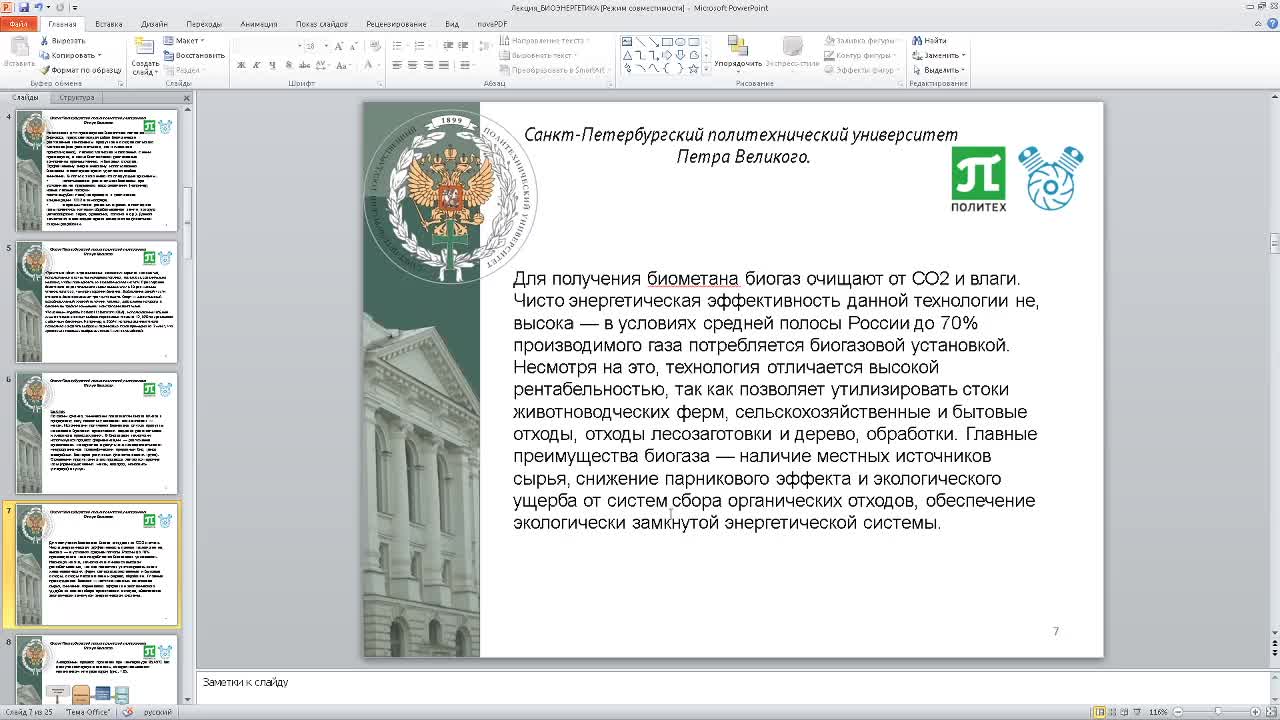The width and height of the screenshot is (1280, 720).
Task: Switch to the Дизайн (Design) tab
Action: click(154, 24)
